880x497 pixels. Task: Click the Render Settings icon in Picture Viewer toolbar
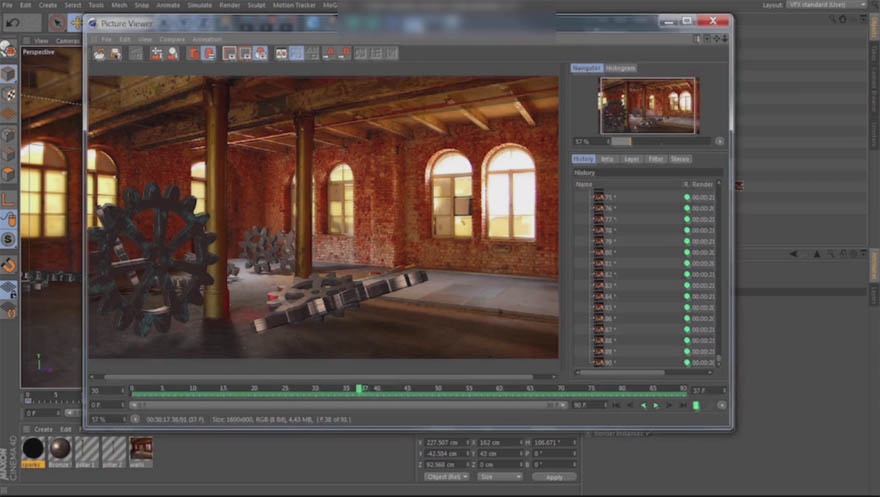click(x=136, y=53)
